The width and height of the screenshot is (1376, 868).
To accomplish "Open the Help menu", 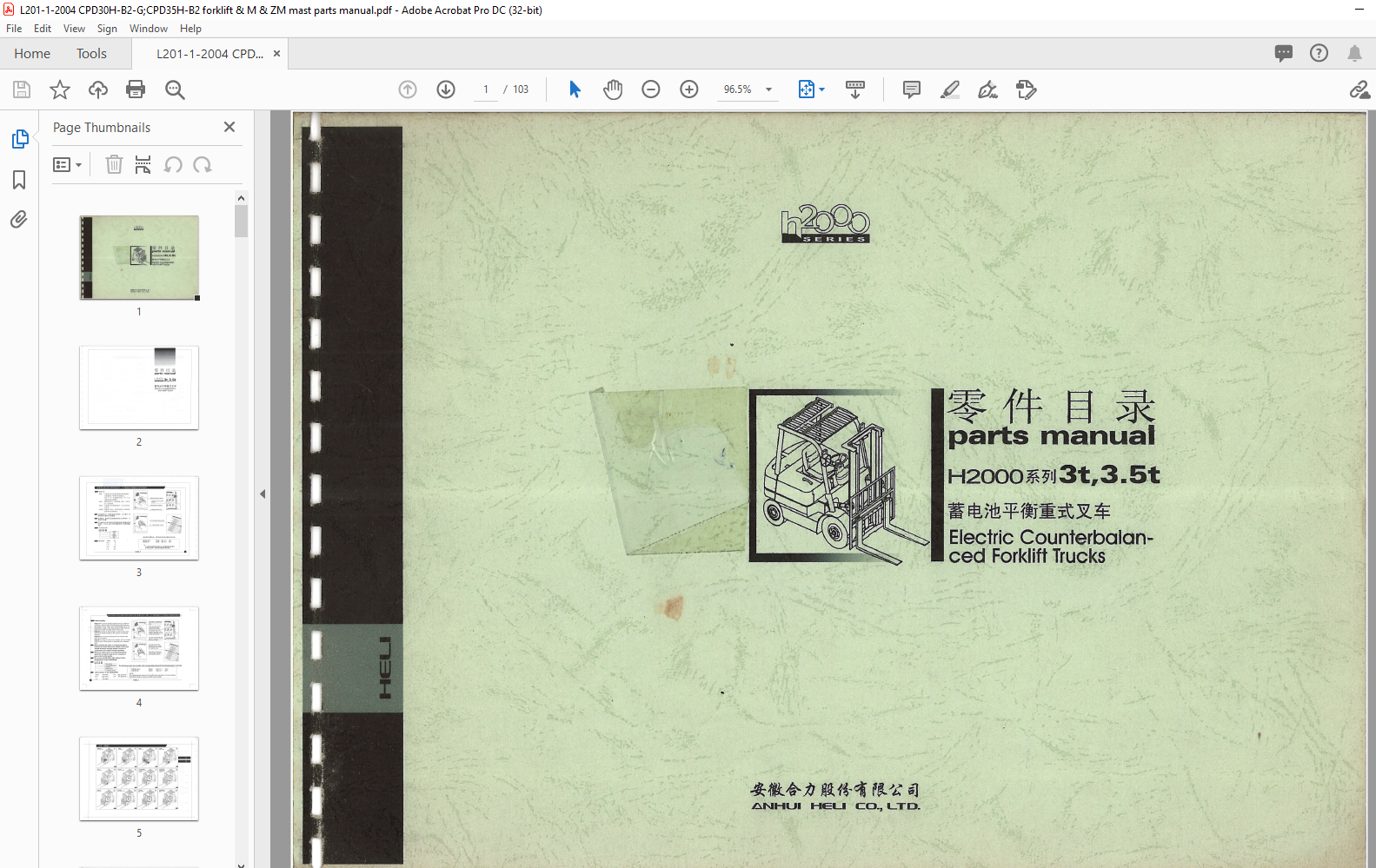I will (x=190, y=29).
